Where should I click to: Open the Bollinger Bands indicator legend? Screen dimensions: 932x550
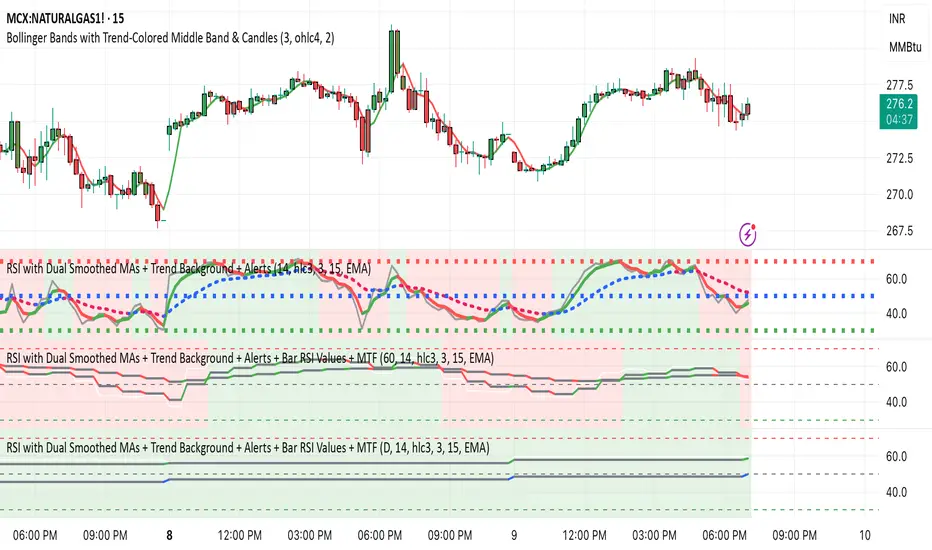point(170,38)
